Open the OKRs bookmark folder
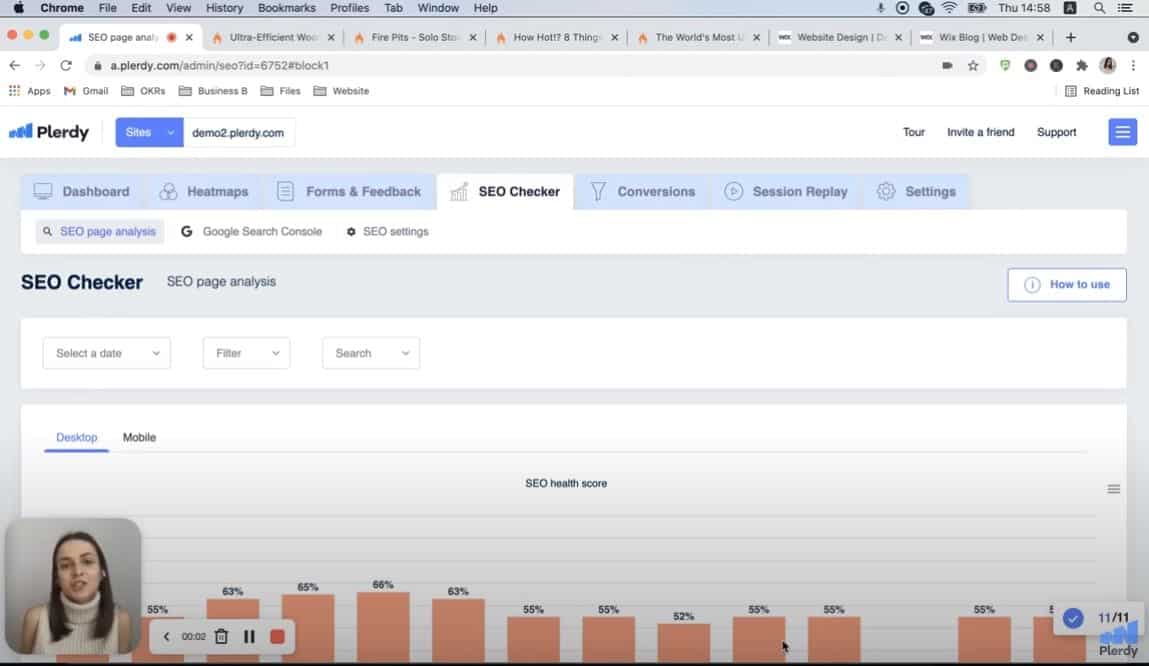The width and height of the screenshot is (1149, 666). [x=143, y=91]
